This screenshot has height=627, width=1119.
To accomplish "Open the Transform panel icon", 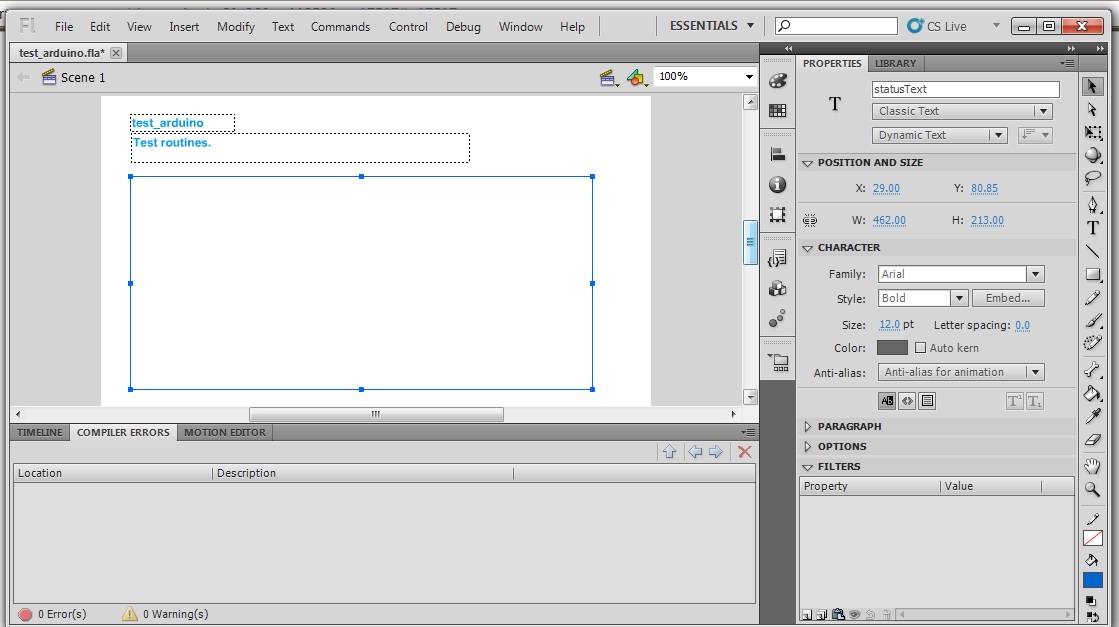I will (778, 215).
